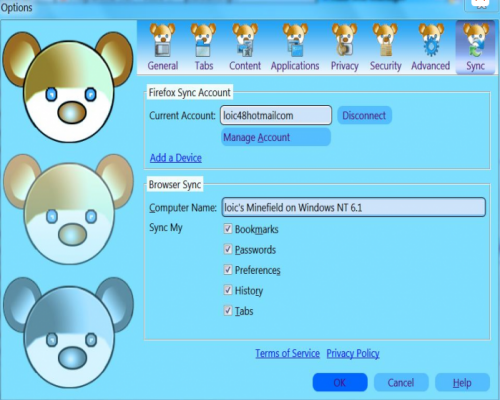Click the Cancel button

401,382
